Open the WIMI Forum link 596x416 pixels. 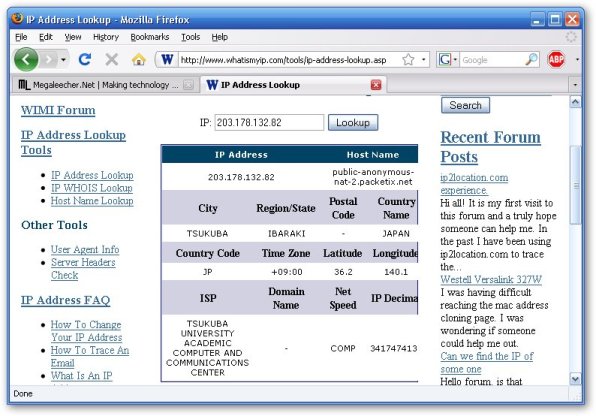tap(58, 110)
